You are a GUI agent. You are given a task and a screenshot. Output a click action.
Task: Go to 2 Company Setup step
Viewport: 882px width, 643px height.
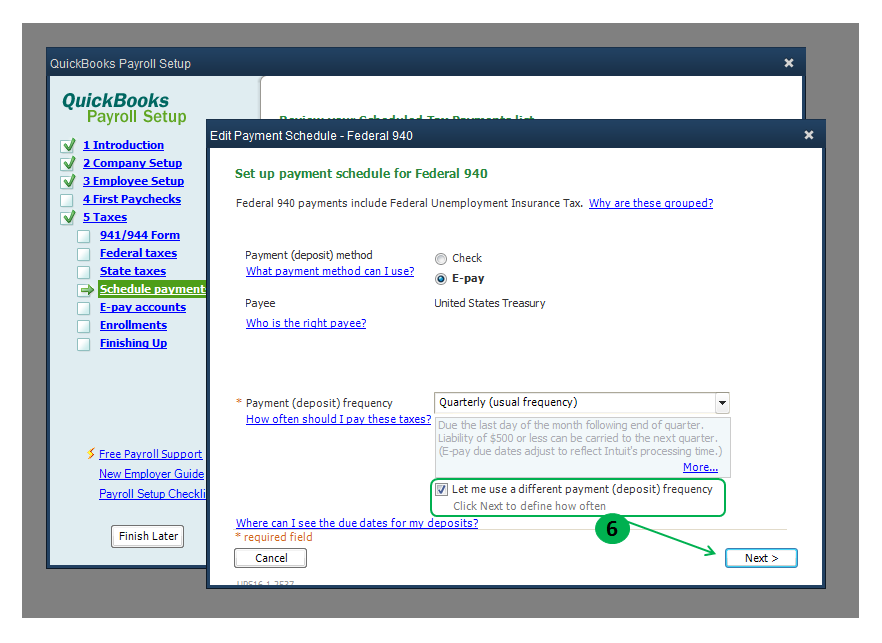pyautogui.click(x=132, y=163)
